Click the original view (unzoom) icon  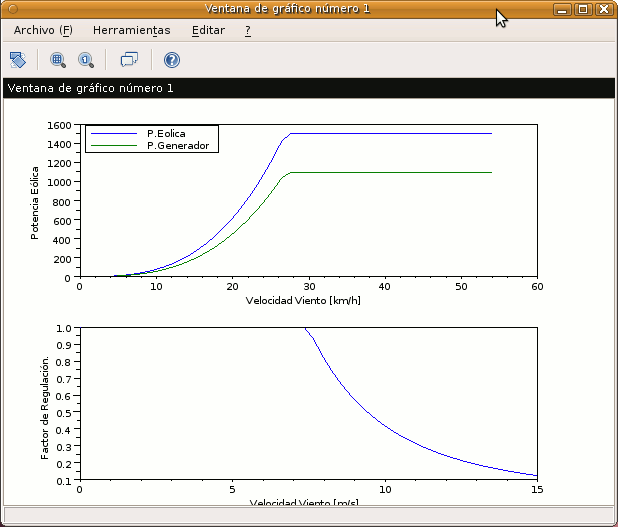coord(86,60)
